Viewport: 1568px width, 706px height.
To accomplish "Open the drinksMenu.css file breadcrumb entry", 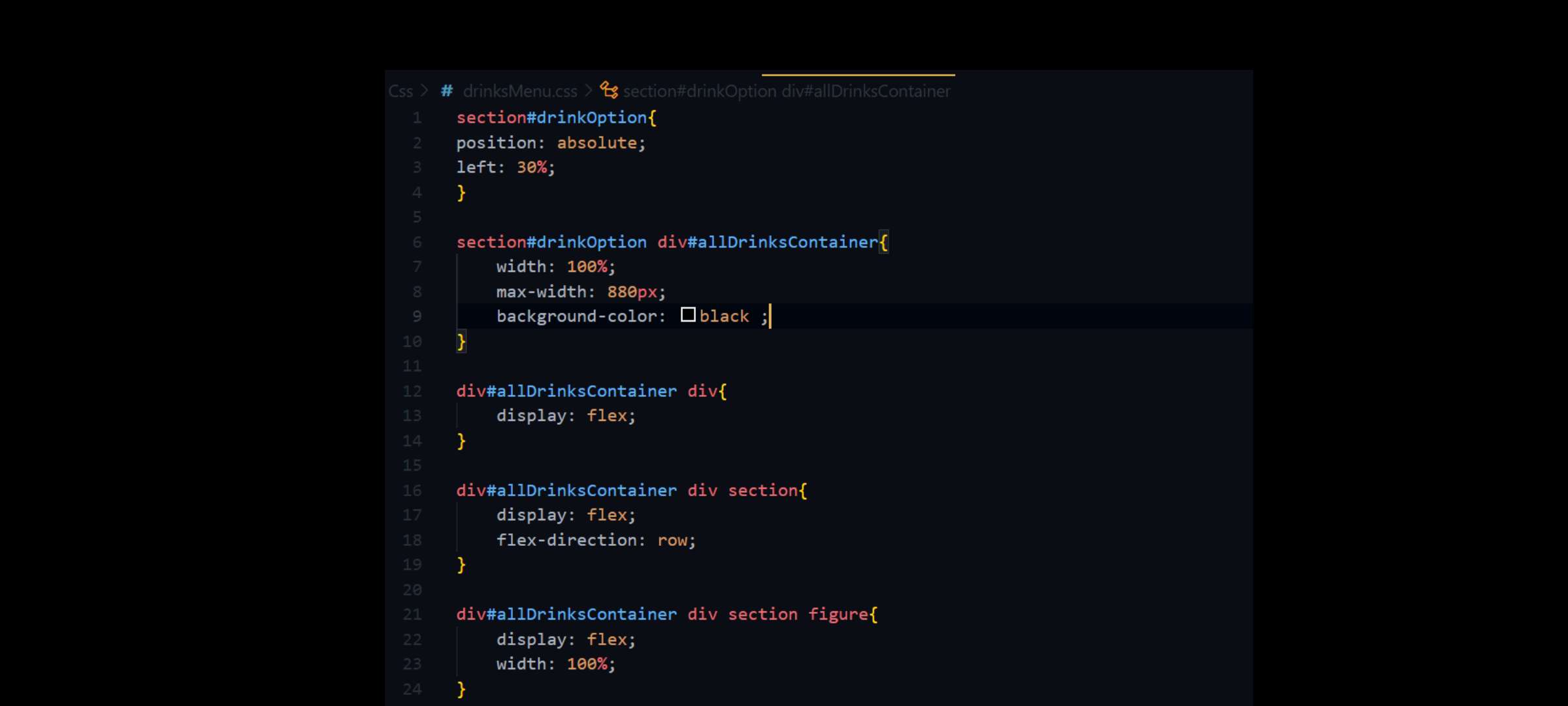I will (519, 91).
